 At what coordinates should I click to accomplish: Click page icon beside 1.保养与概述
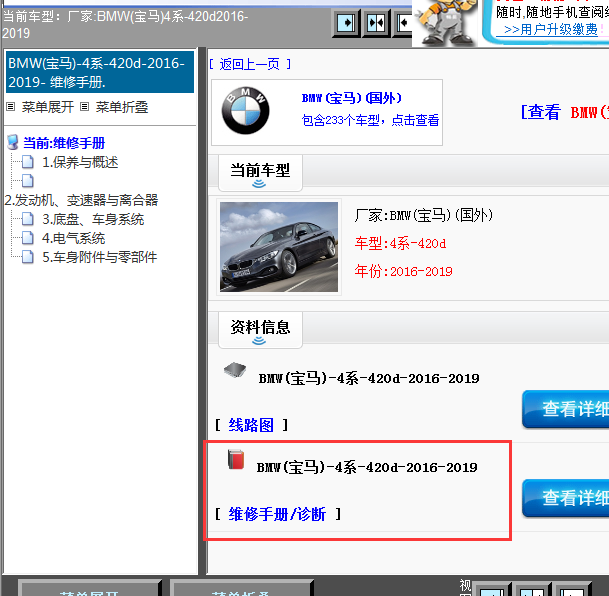click(x=28, y=162)
